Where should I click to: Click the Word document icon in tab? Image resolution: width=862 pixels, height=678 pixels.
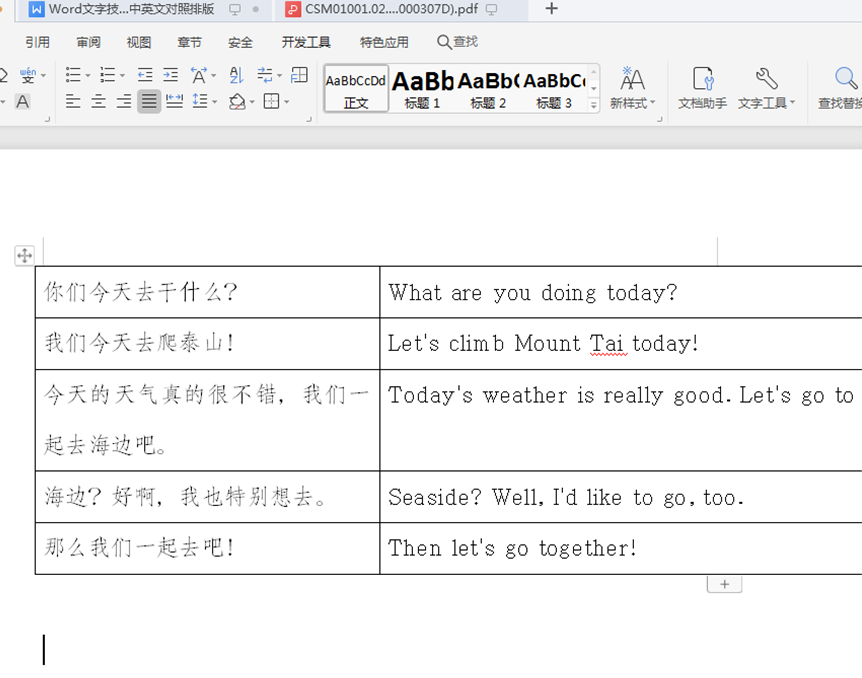[x=36, y=9]
